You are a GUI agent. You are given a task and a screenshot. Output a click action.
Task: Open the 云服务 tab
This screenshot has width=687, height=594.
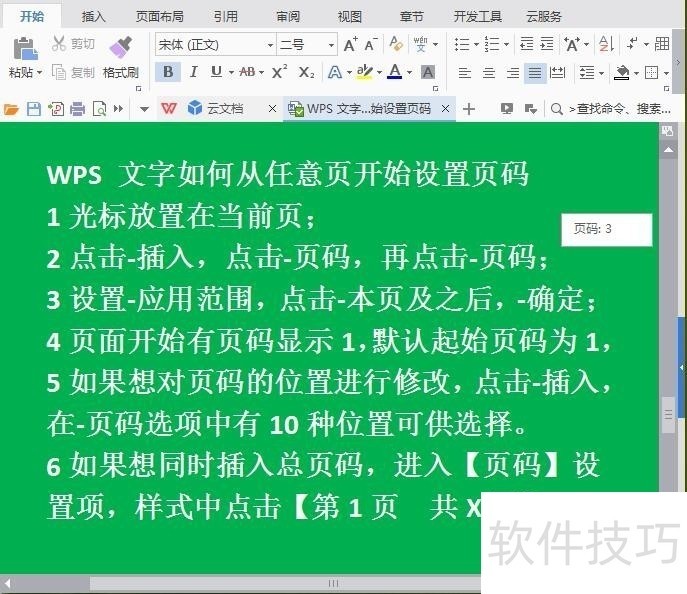click(544, 17)
